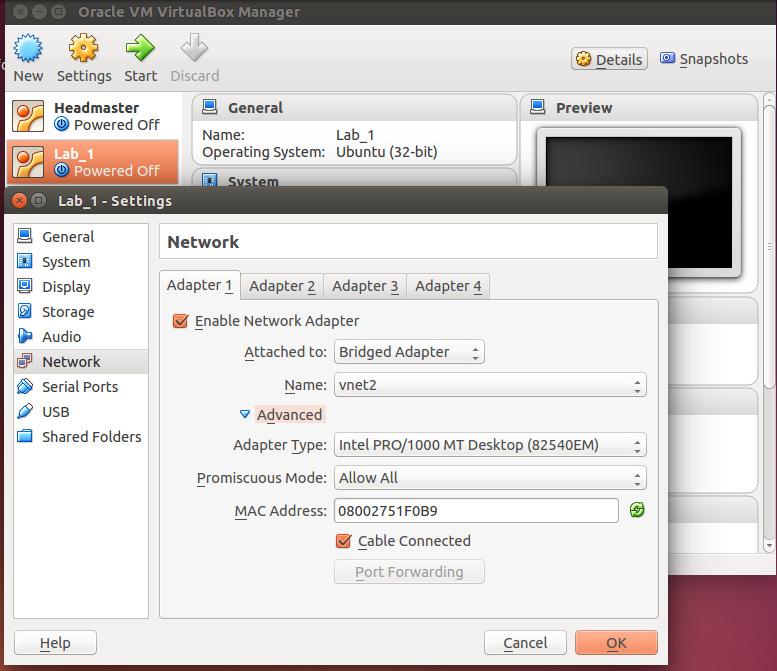Click the Help button
This screenshot has height=671, width=777.
click(x=55, y=643)
